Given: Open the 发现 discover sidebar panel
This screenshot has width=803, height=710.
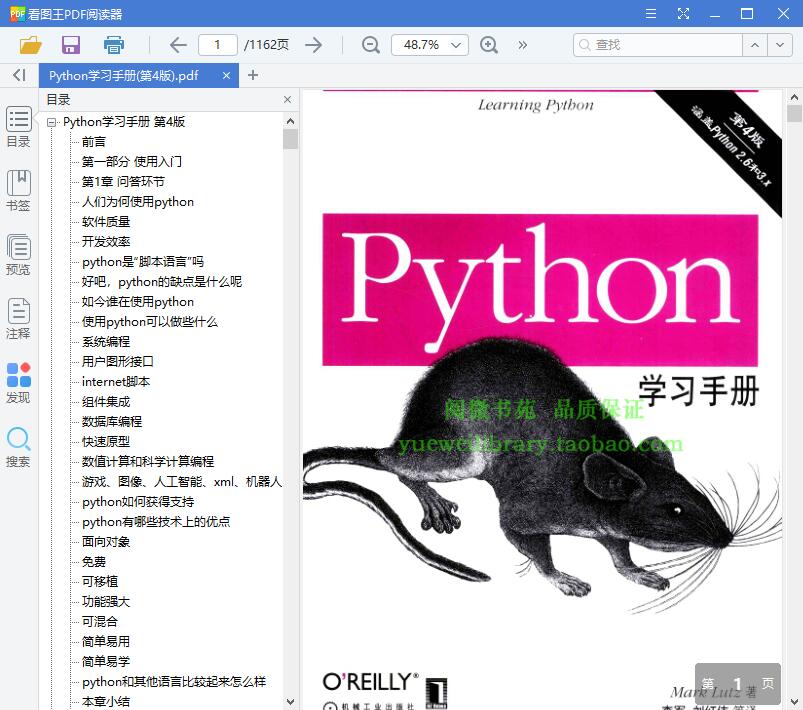Looking at the screenshot, I should click(x=18, y=383).
